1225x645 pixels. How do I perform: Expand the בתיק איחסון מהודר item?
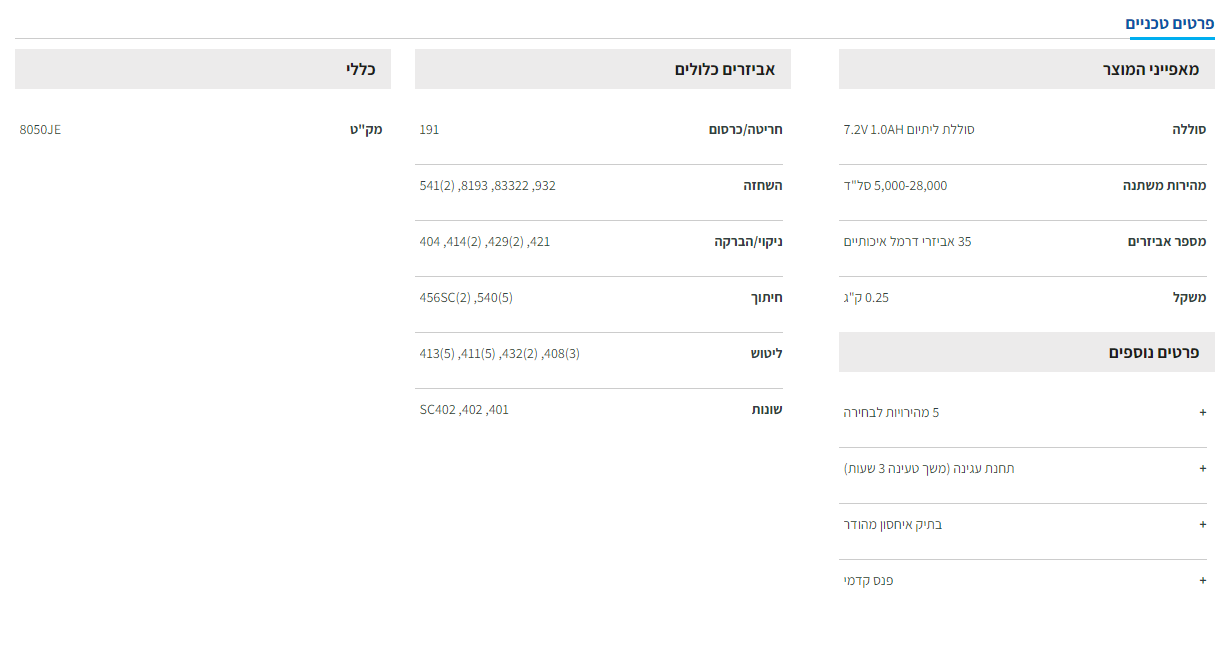point(1202,524)
